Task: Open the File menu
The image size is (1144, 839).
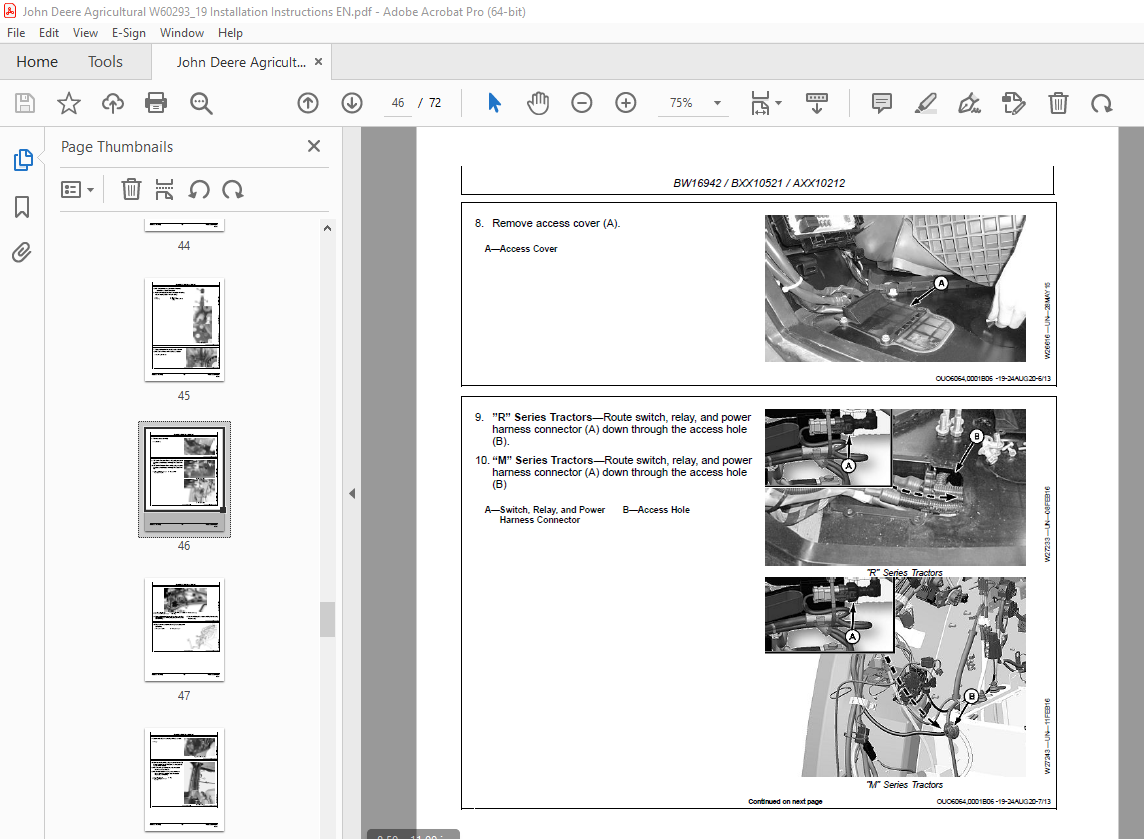Action: [x=16, y=33]
